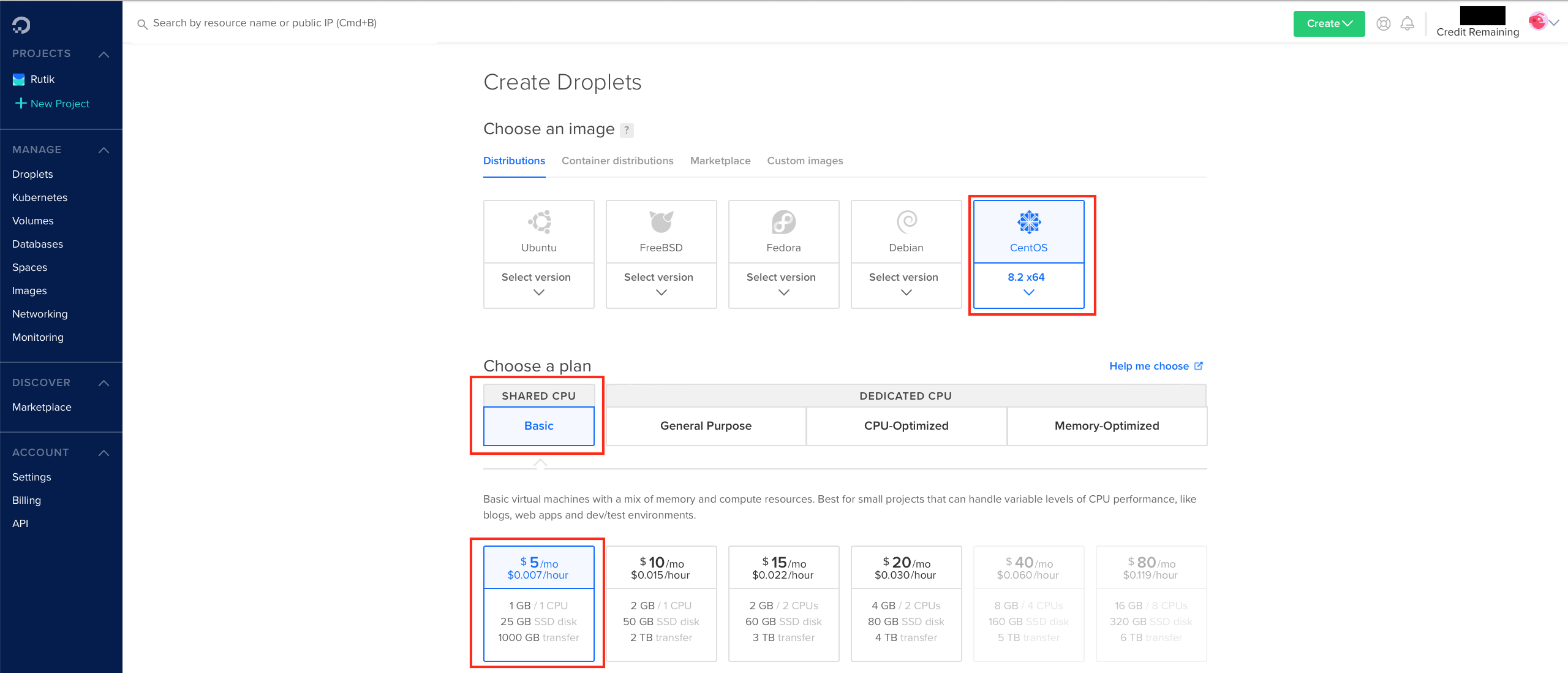1568x673 pixels.
Task: Open Networking in the sidebar
Action: pos(40,314)
